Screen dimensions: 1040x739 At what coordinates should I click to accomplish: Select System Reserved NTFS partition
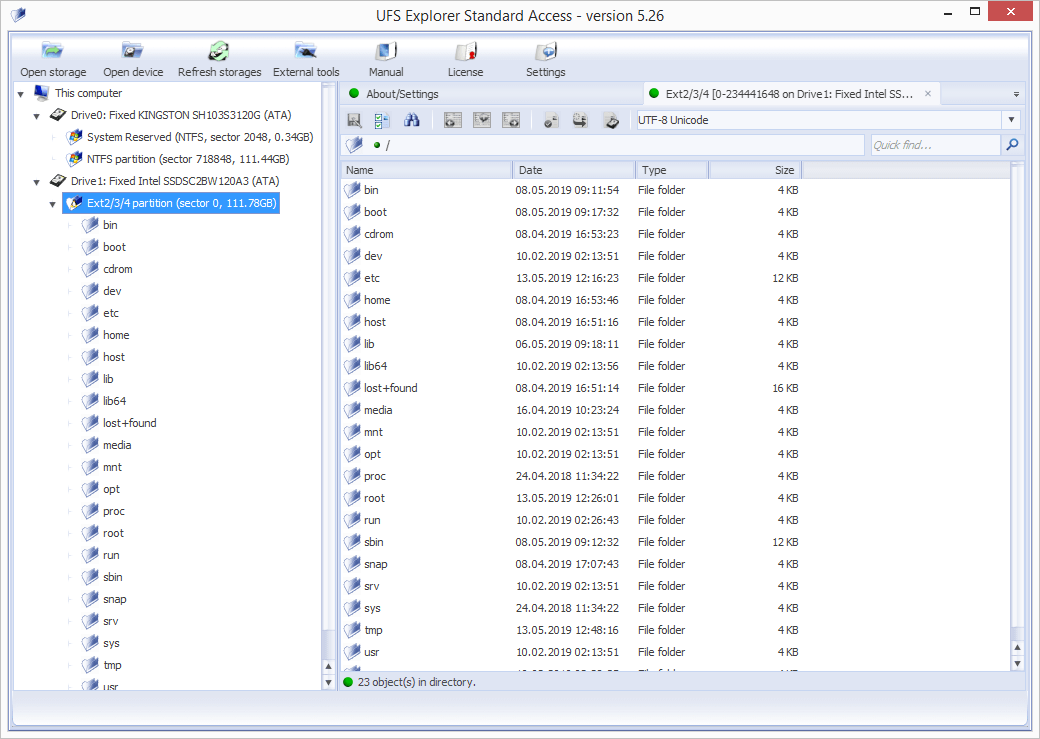point(200,137)
